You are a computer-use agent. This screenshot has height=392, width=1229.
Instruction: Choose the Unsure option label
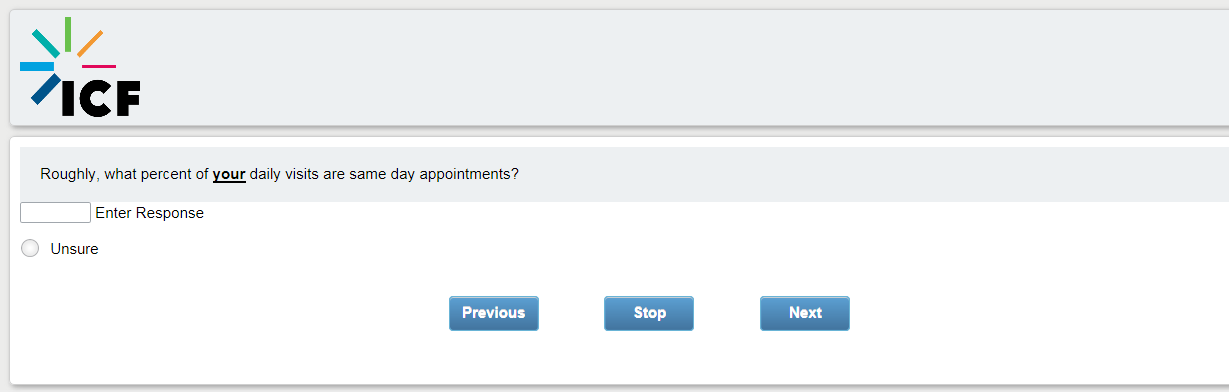click(x=74, y=249)
